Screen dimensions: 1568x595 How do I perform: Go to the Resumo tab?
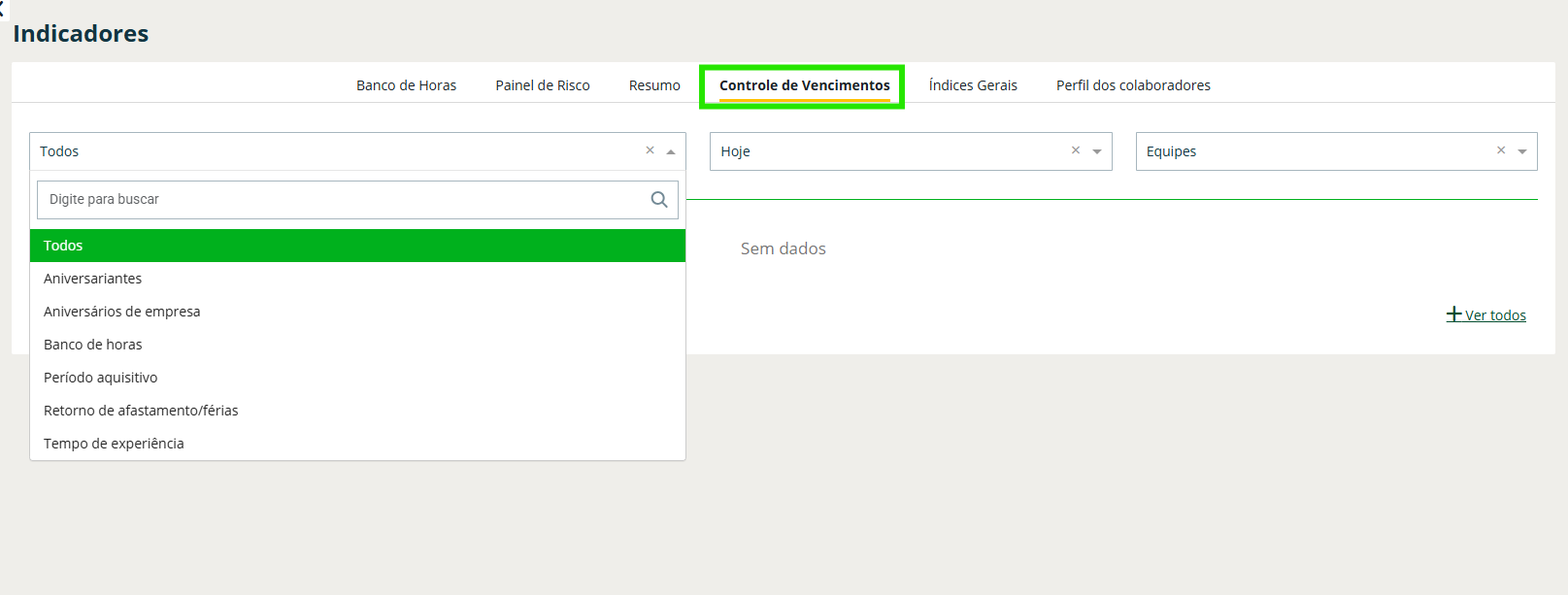654,85
